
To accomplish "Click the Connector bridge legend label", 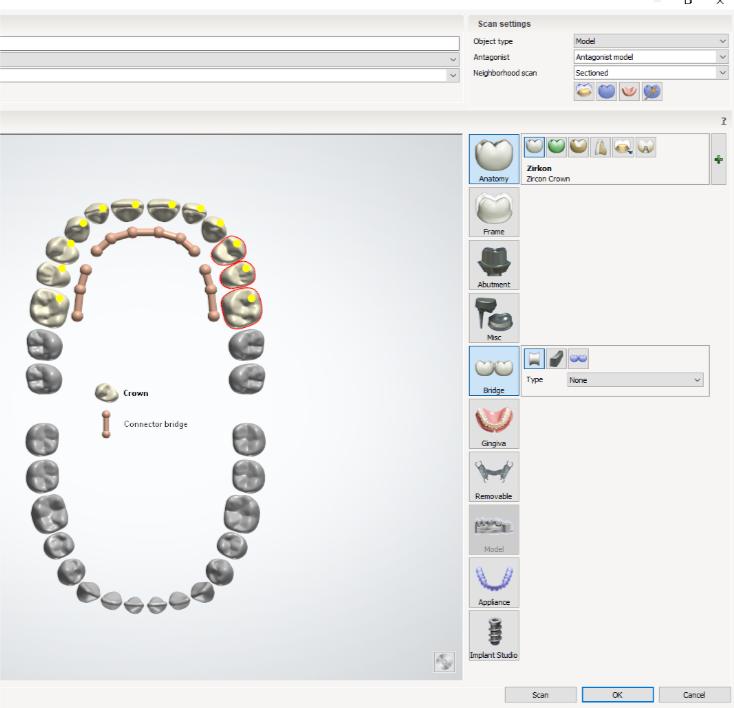I will (x=155, y=424).
